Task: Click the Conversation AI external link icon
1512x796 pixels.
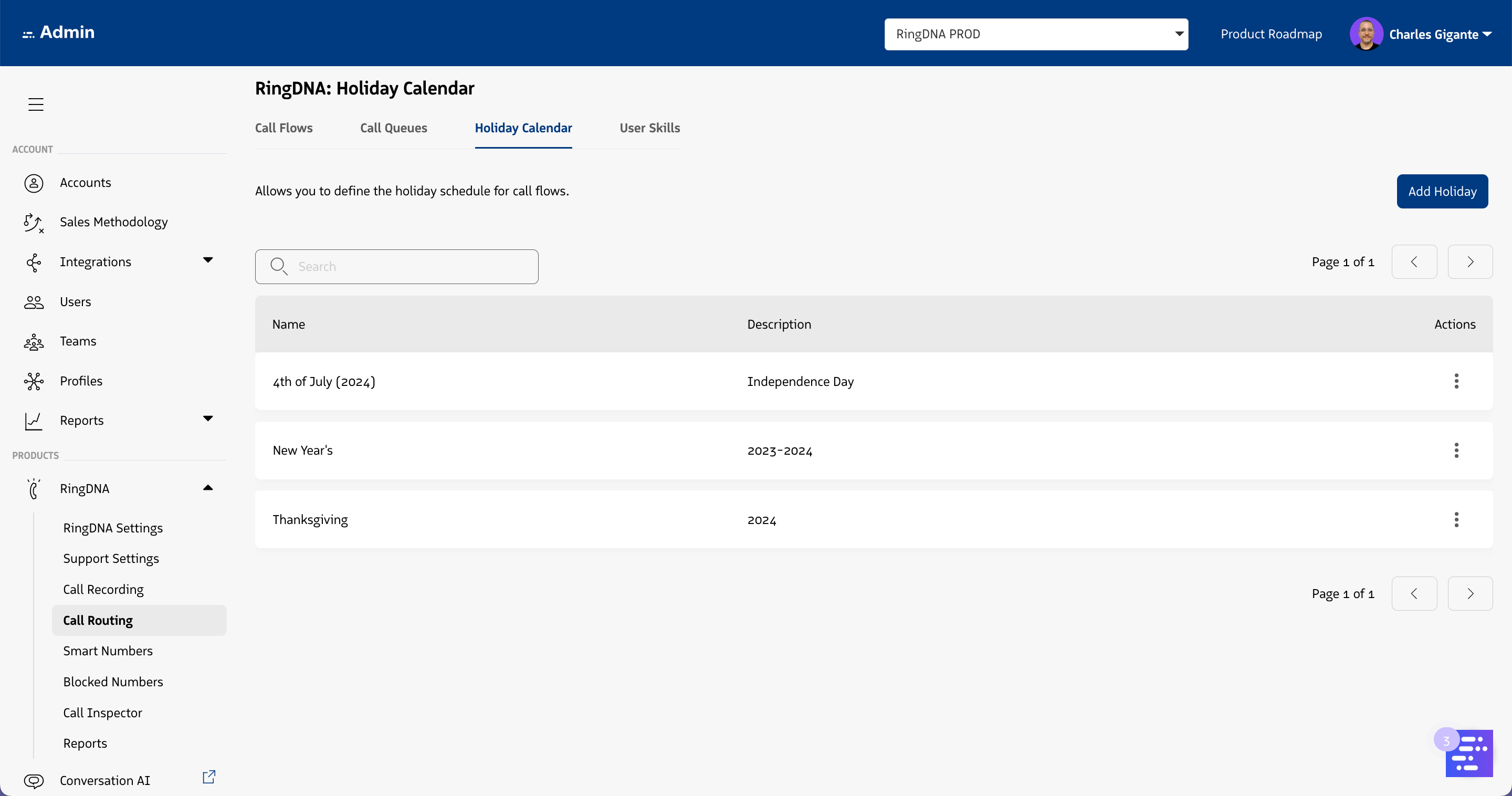Action: point(209,777)
